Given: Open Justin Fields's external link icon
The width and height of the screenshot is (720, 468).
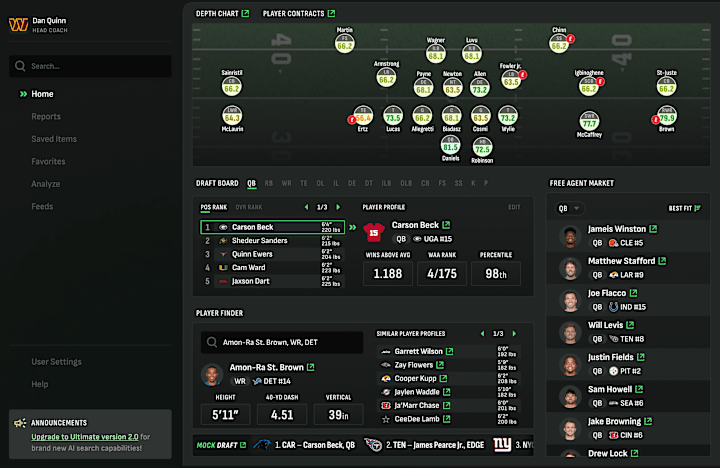Looking at the screenshot, I should (x=641, y=357).
